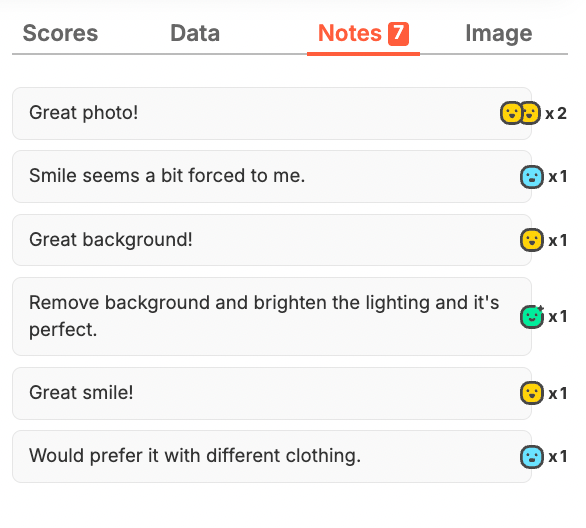Select the 'Great photo!' note
The height and width of the screenshot is (528, 586).
(x=272, y=114)
